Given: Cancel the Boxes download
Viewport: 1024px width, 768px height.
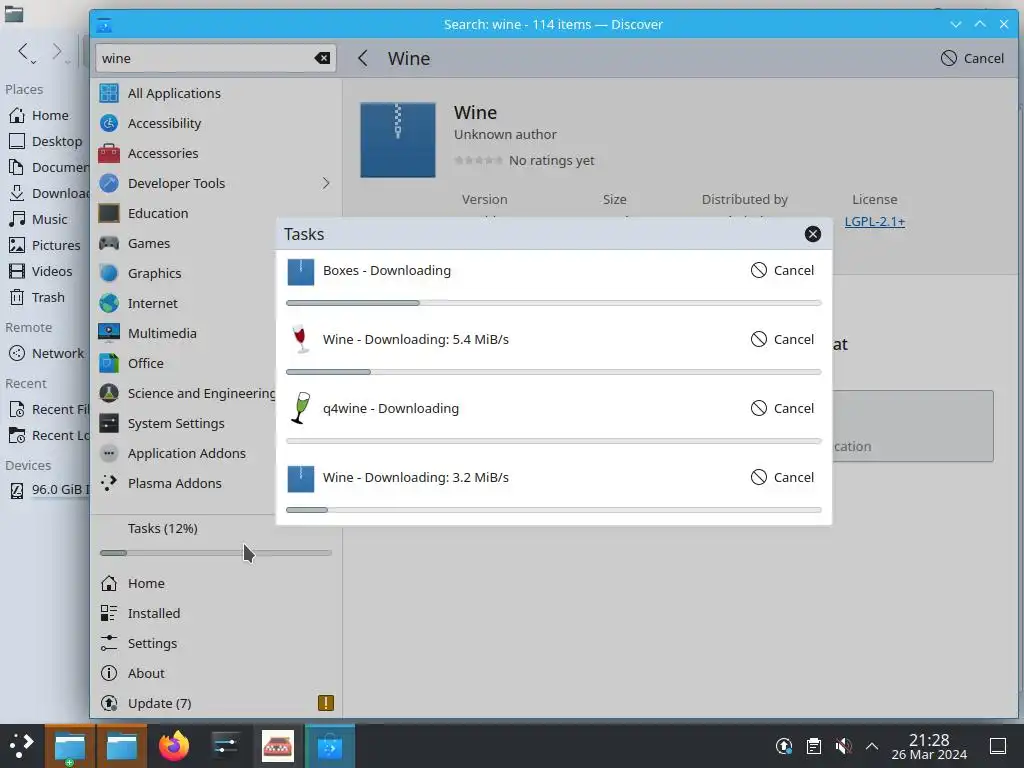Looking at the screenshot, I should tap(782, 270).
